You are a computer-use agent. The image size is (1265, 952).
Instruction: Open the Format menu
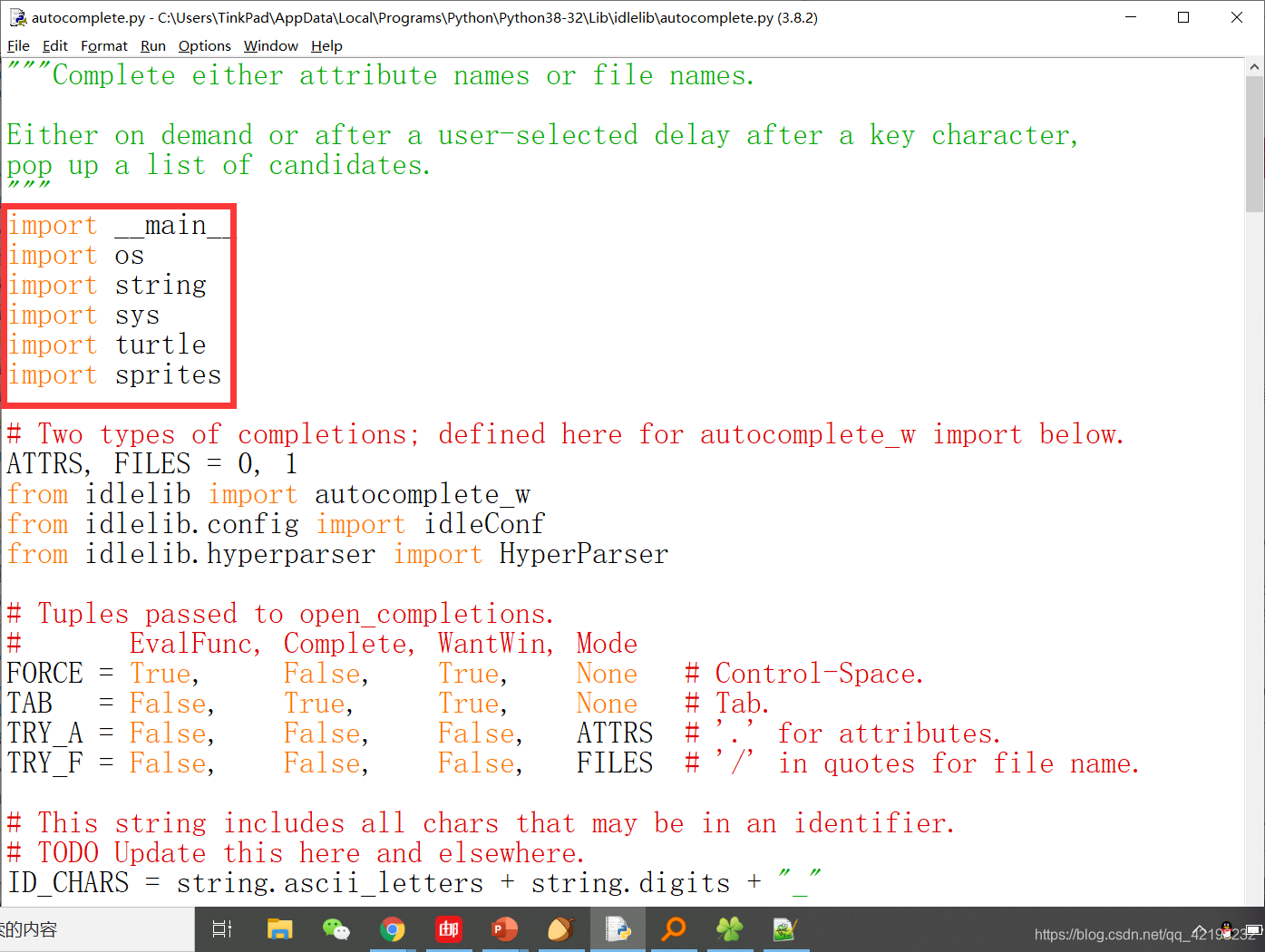click(104, 45)
